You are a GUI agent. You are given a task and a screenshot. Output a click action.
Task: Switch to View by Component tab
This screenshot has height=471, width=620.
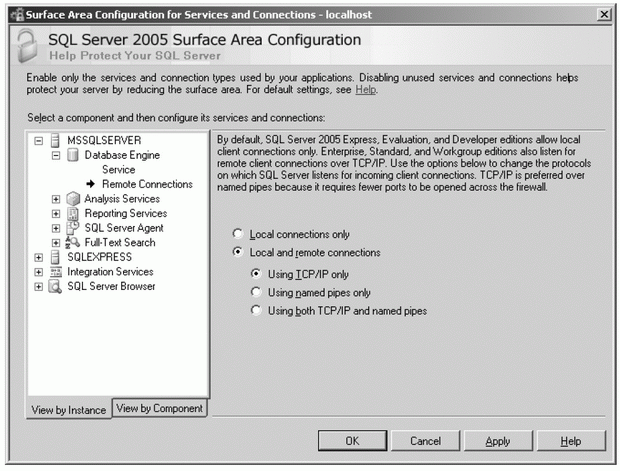tap(159, 408)
